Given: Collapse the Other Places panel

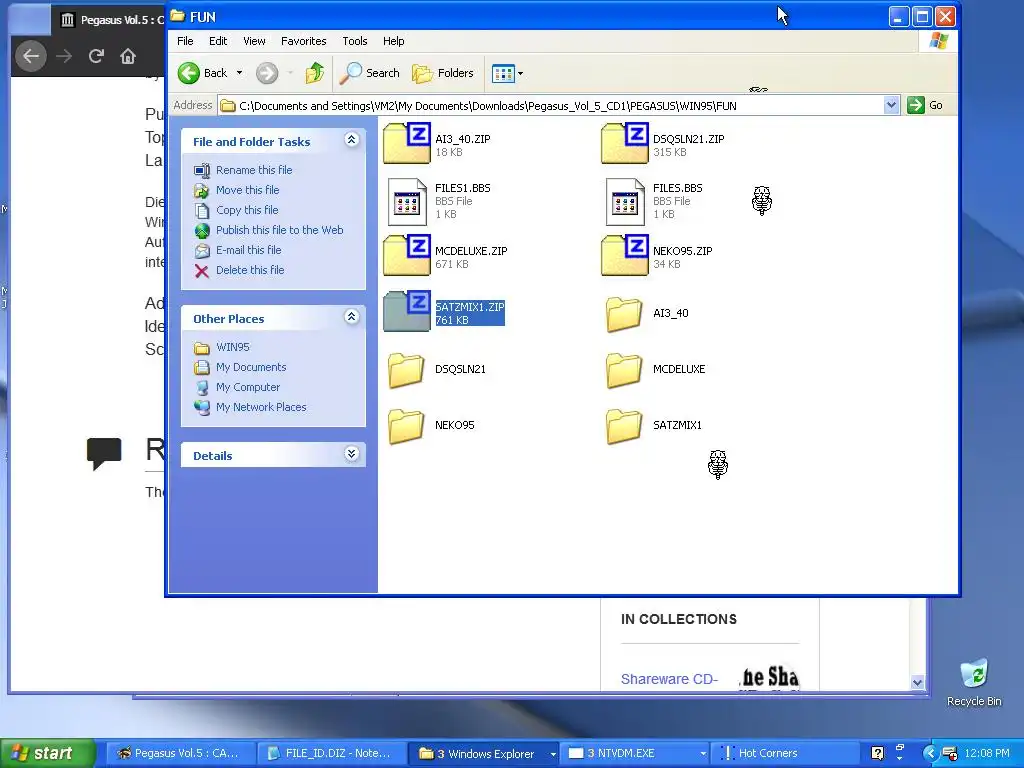Looking at the screenshot, I should point(351,317).
